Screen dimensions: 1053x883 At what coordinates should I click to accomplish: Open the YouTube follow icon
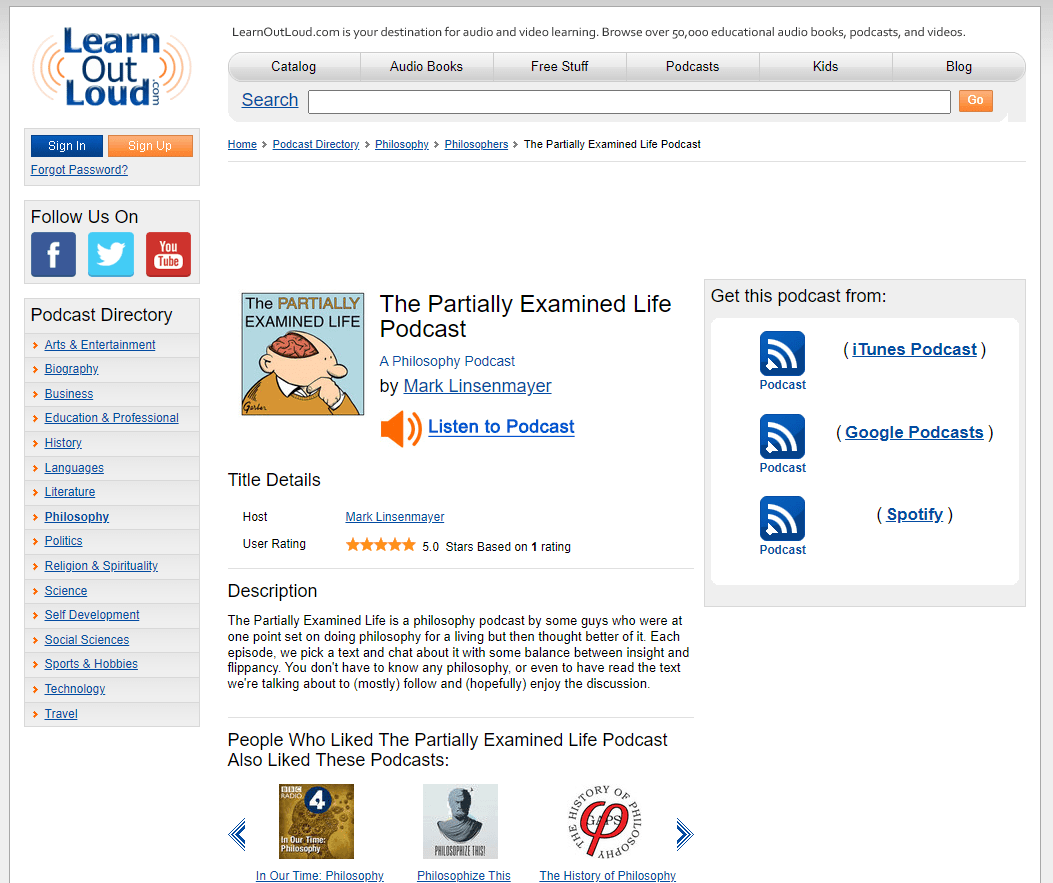(x=169, y=254)
